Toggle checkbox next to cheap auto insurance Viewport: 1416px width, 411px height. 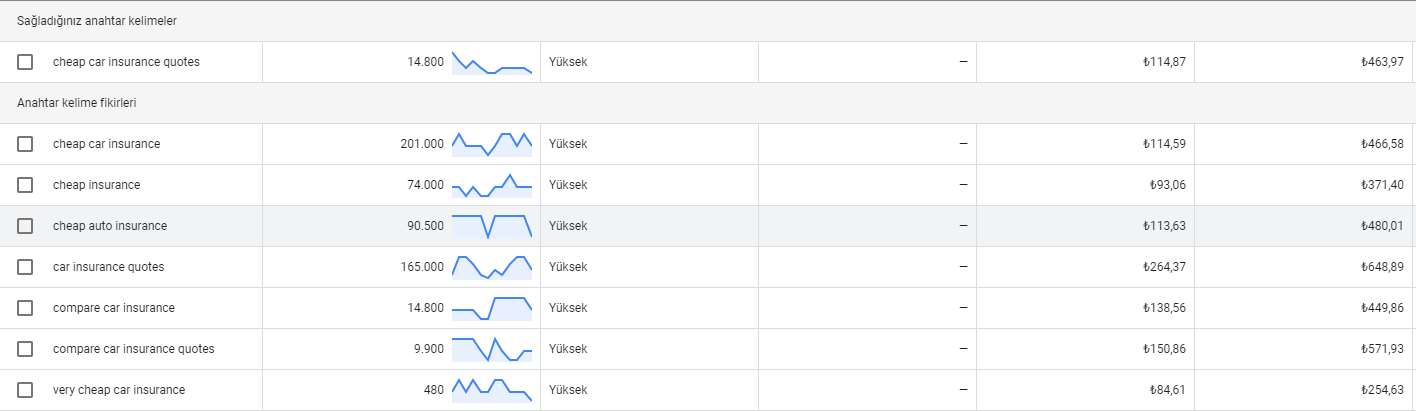click(25, 226)
